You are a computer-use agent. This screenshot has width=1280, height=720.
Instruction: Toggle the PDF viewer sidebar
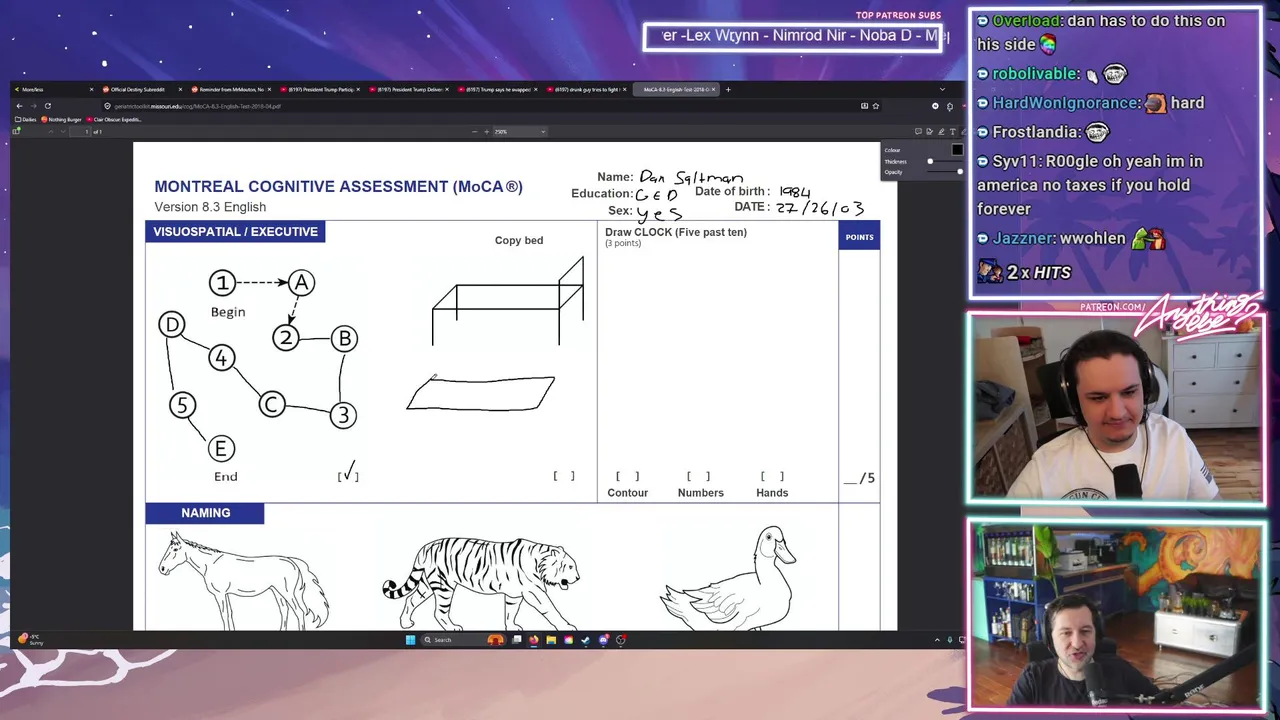pos(16,131)
